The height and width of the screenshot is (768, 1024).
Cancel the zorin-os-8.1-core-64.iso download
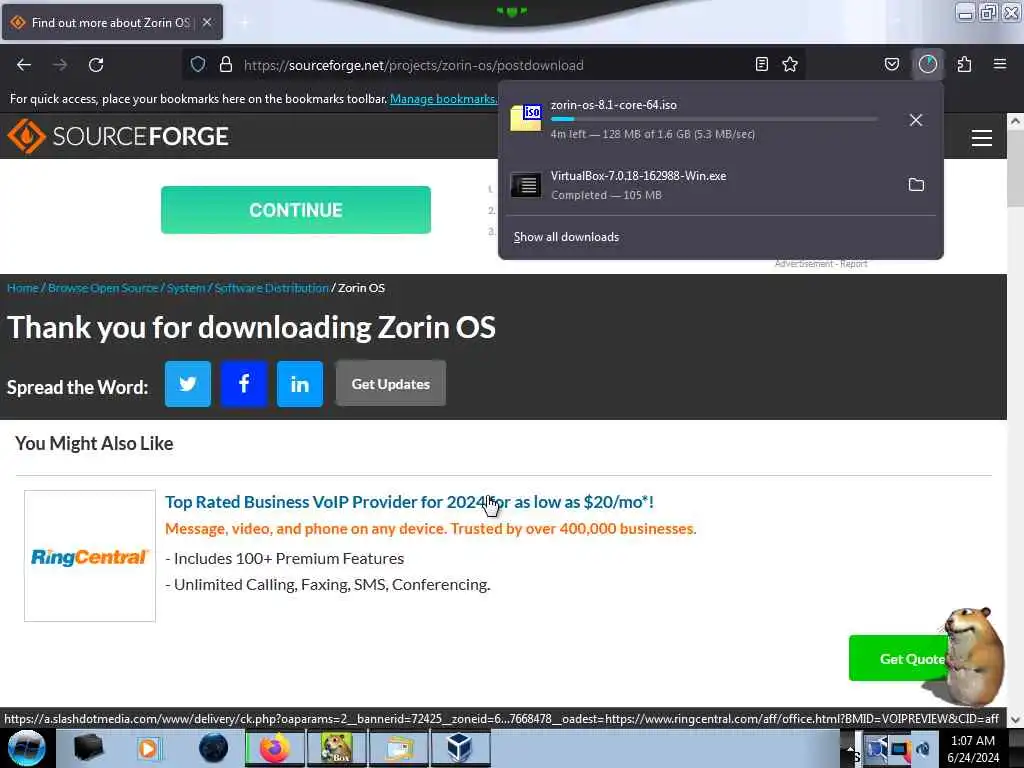[916, 120]
